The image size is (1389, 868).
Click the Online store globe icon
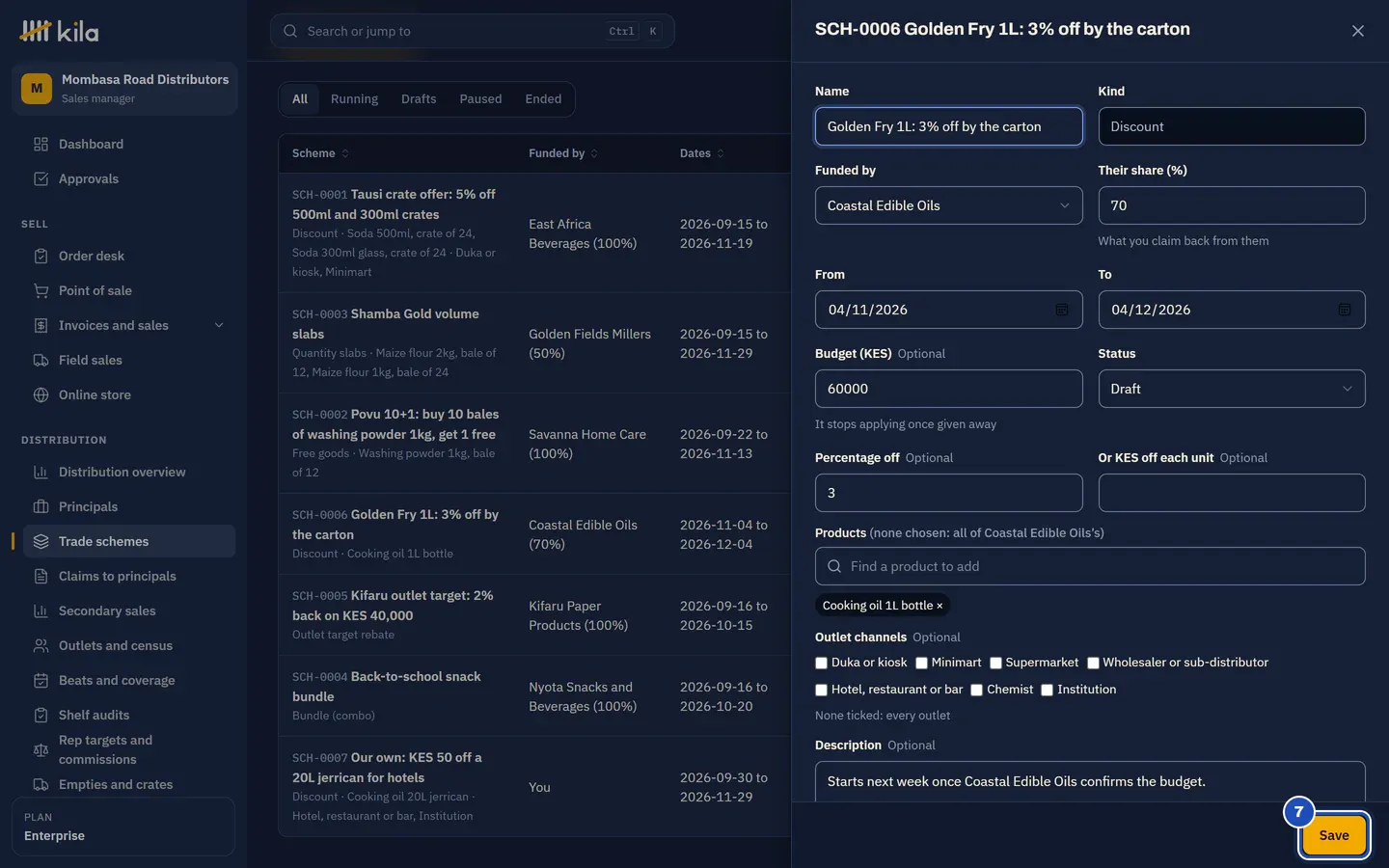pyautogui.click(x=41, y=394)
